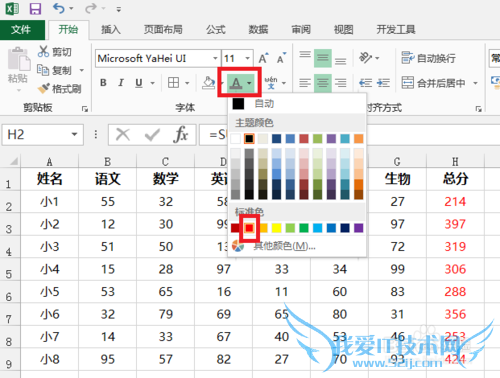The height and width of the screenshot is (378, 500).
Task: Expand the 复制 dropdown arrow
Action: 81,70
